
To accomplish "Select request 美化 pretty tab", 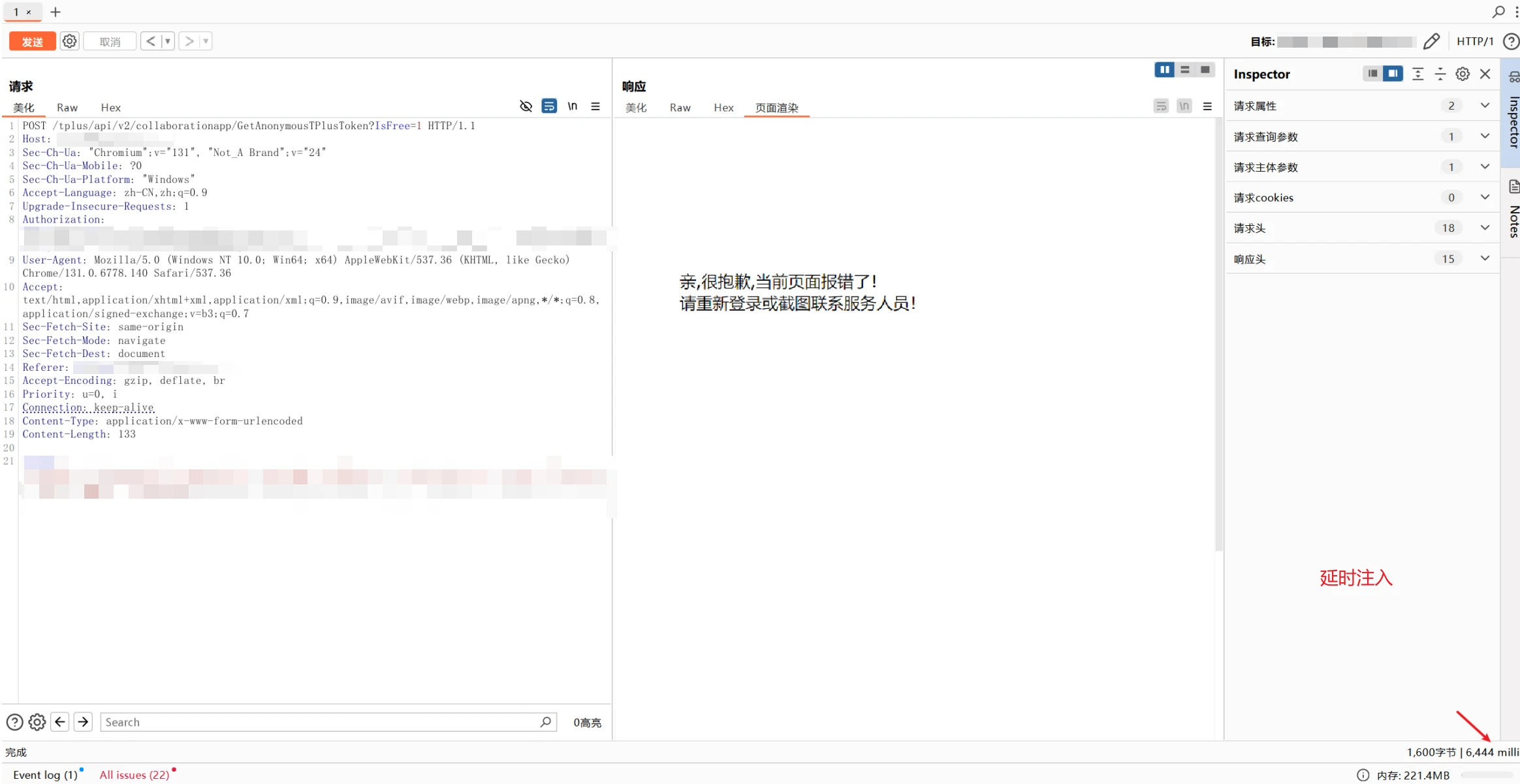I will point(24,108).
